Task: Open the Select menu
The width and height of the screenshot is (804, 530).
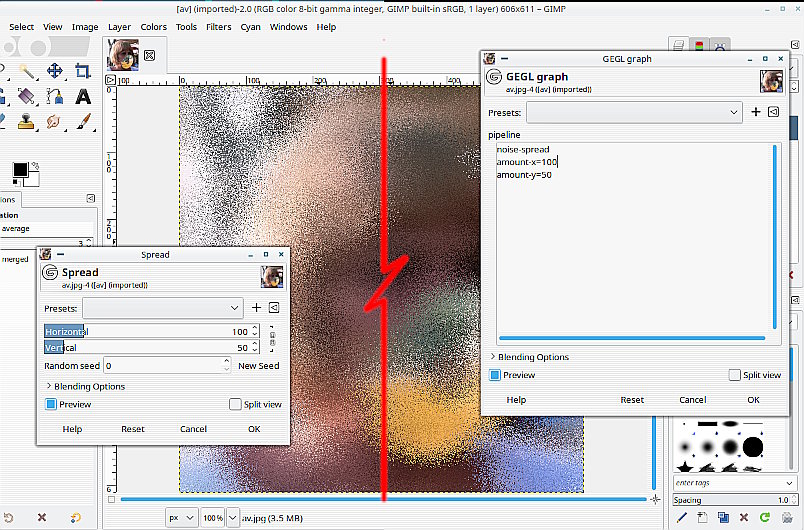Action: pyautogui.click(x=21, y=27)
